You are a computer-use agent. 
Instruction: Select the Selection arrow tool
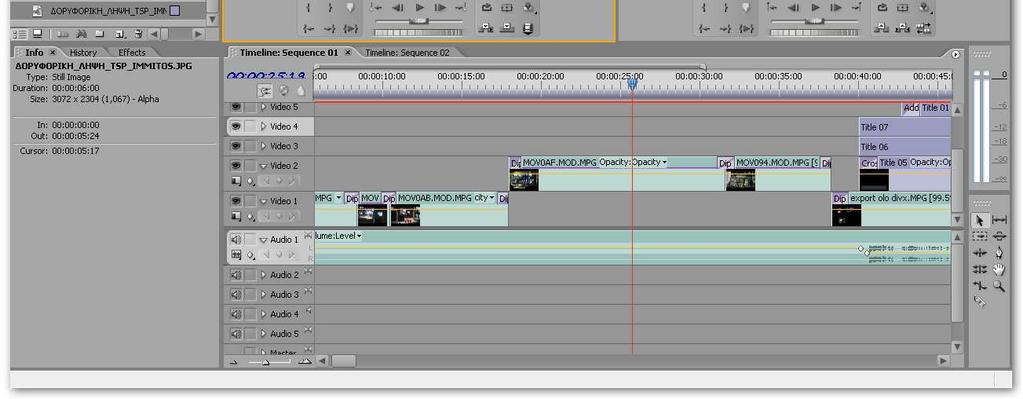tap(979, 220)
